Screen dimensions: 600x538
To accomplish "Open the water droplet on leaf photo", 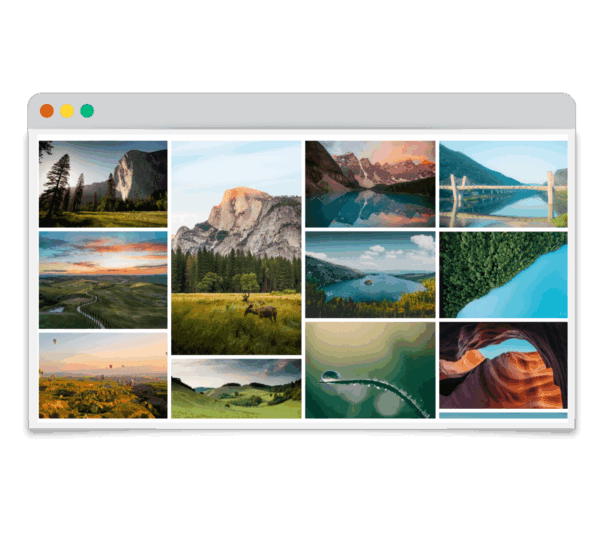I will click(x=370, y=370).
